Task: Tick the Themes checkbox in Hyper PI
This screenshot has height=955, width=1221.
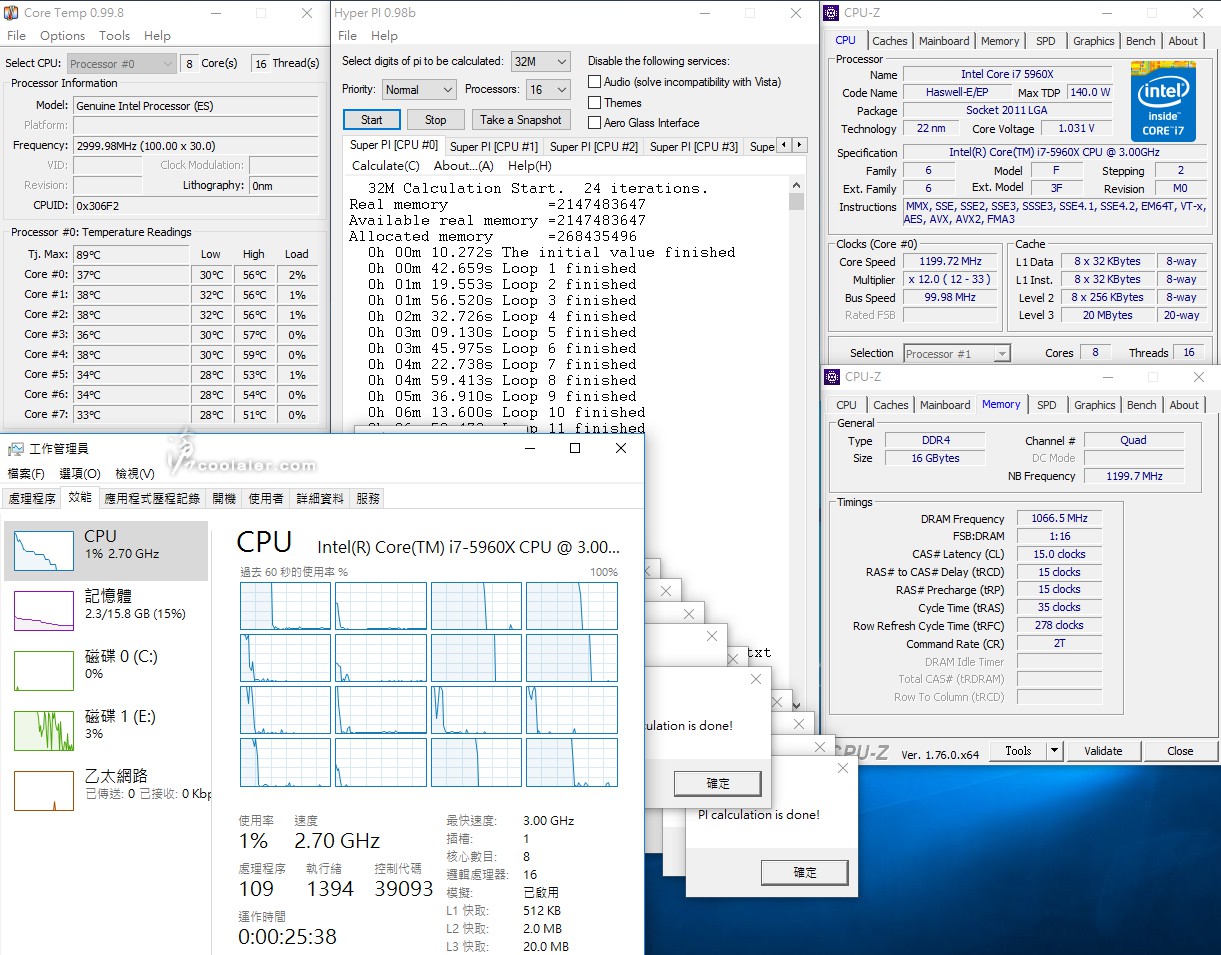Action: click(x=595, y=102)
